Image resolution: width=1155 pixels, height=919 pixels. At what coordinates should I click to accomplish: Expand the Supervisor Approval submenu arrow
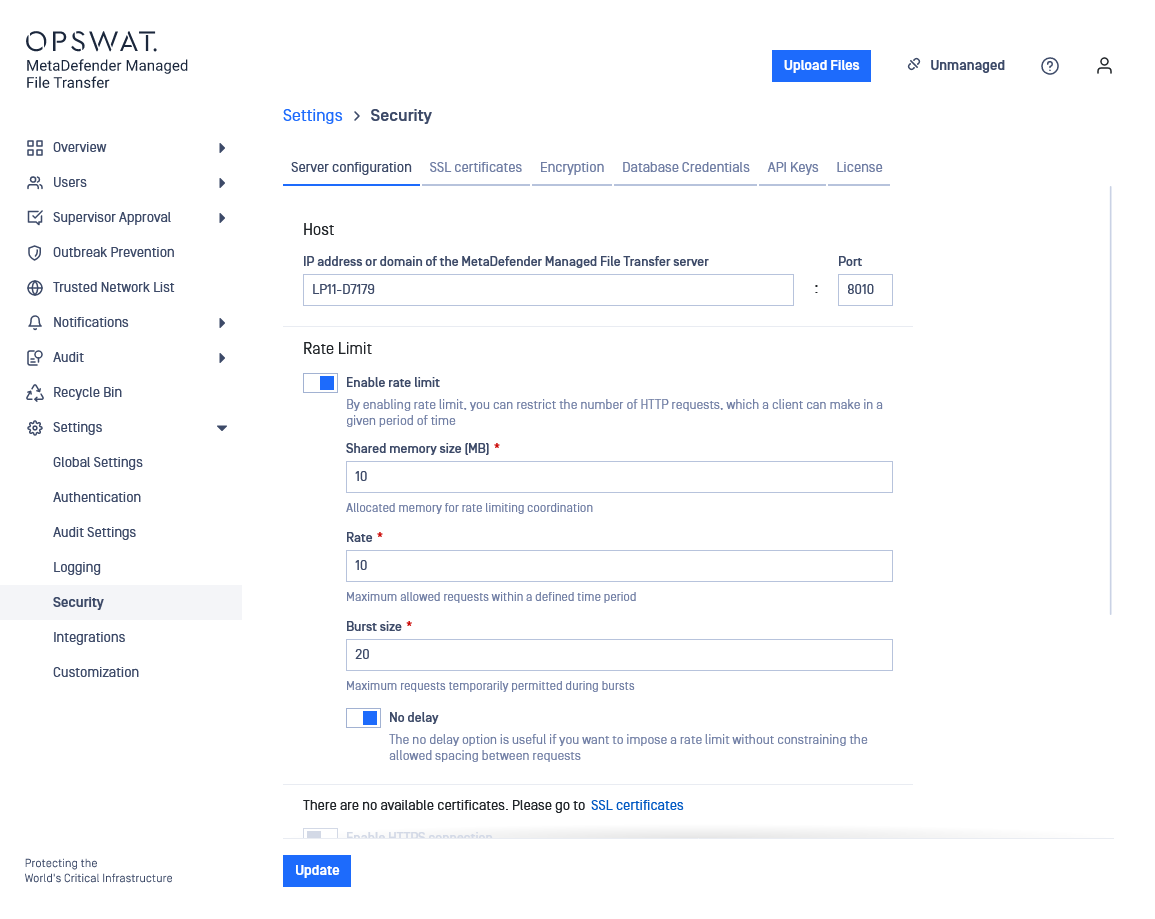pyautogui.click(x=222, y=218)
